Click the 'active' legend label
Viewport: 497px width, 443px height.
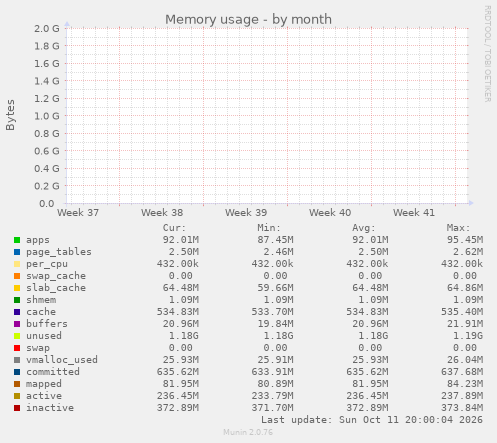click(x=44, y=396)
